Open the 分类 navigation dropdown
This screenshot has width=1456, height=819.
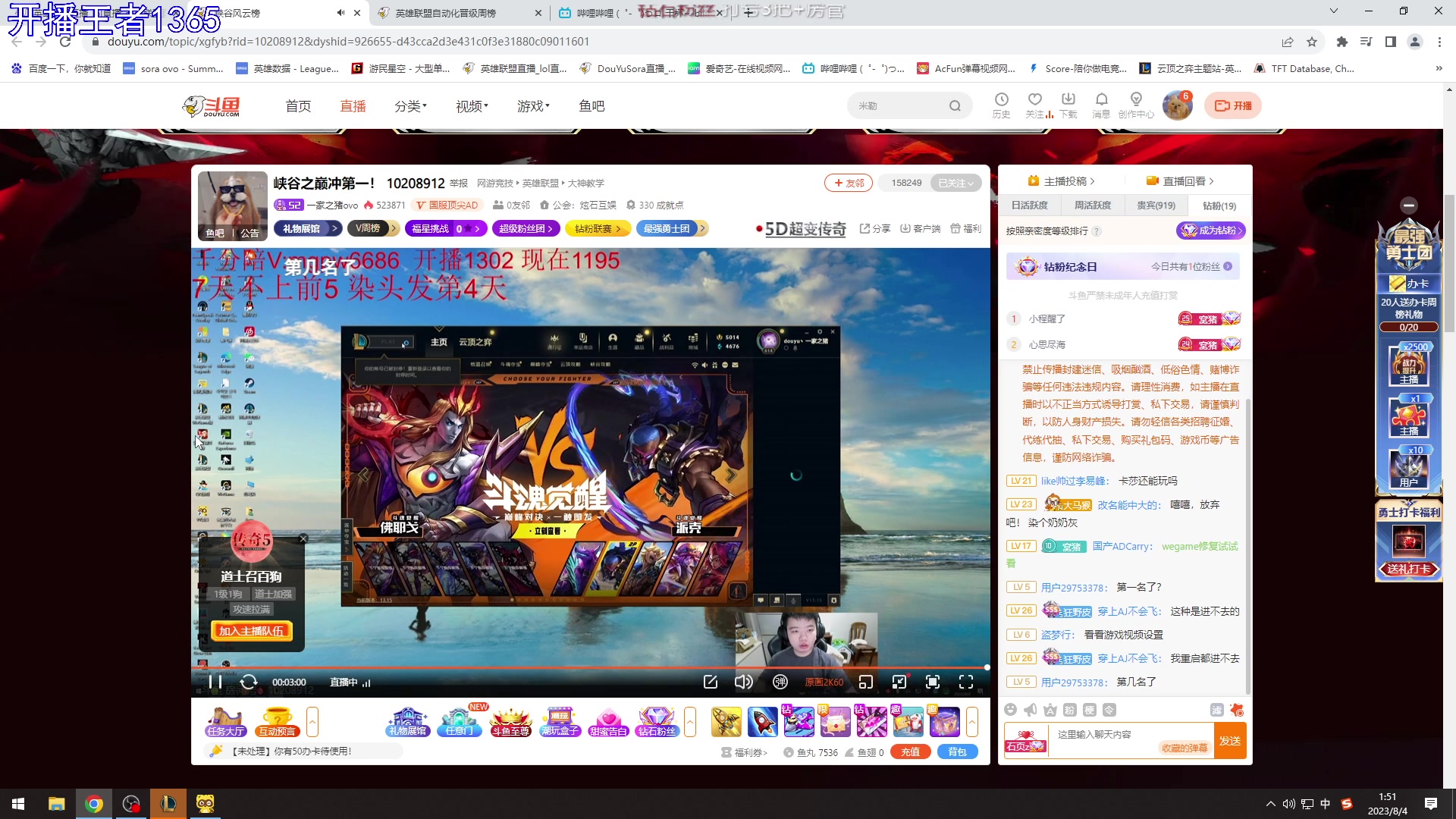[x=411, y=106]
